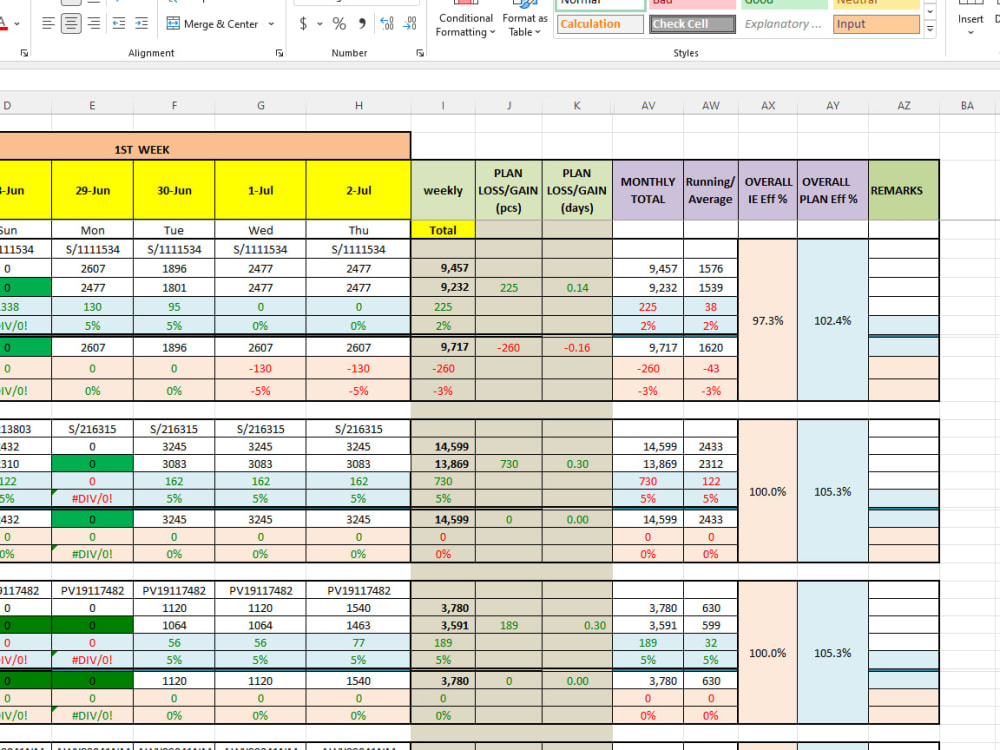Select the 2-Jul date cell

click(x=358, y=190)
